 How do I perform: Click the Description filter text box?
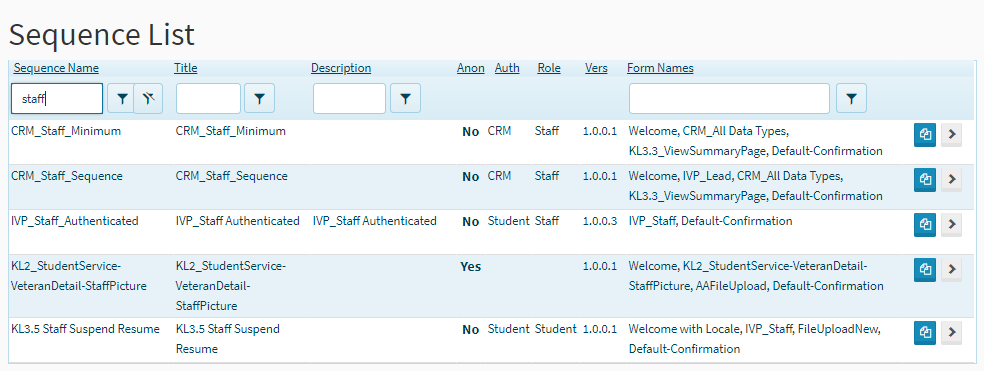pyautogui.click(x=350, y=99)
